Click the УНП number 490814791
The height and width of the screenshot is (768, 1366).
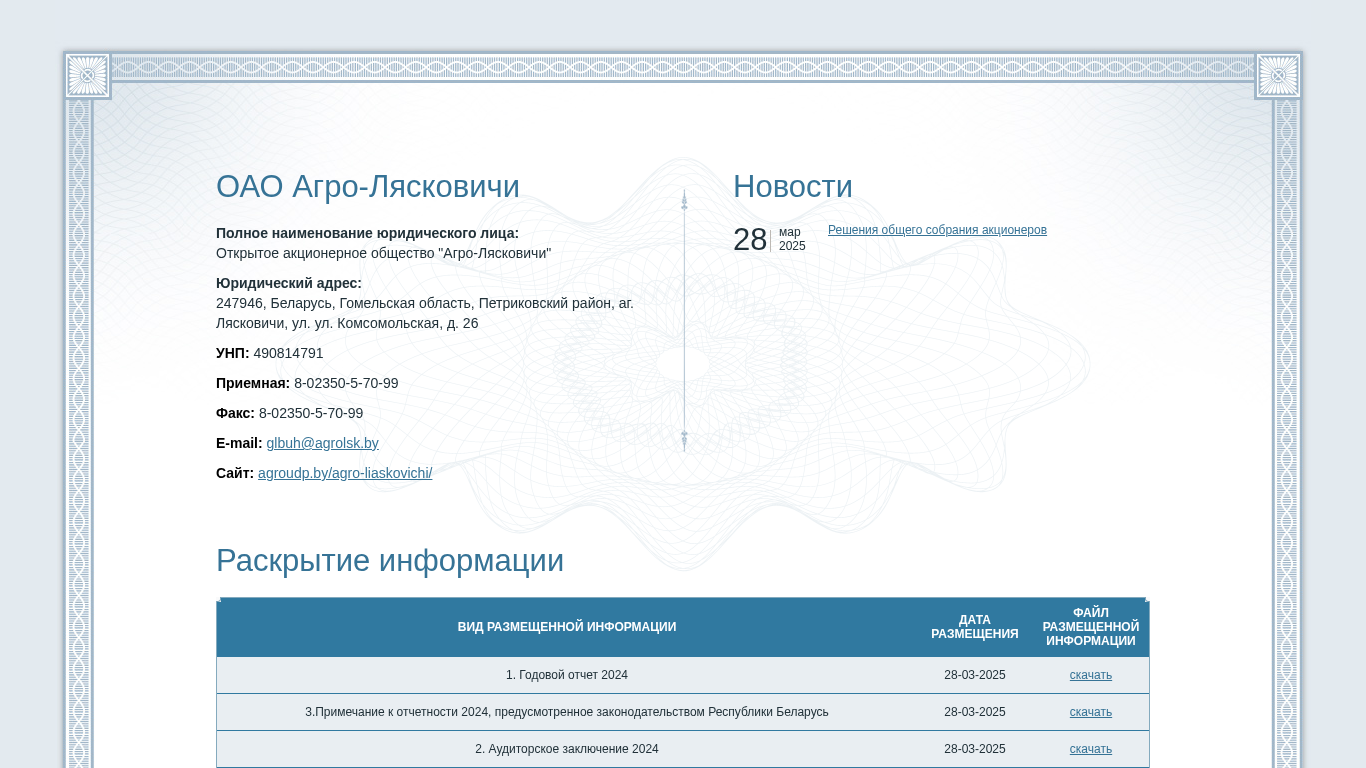288,353
